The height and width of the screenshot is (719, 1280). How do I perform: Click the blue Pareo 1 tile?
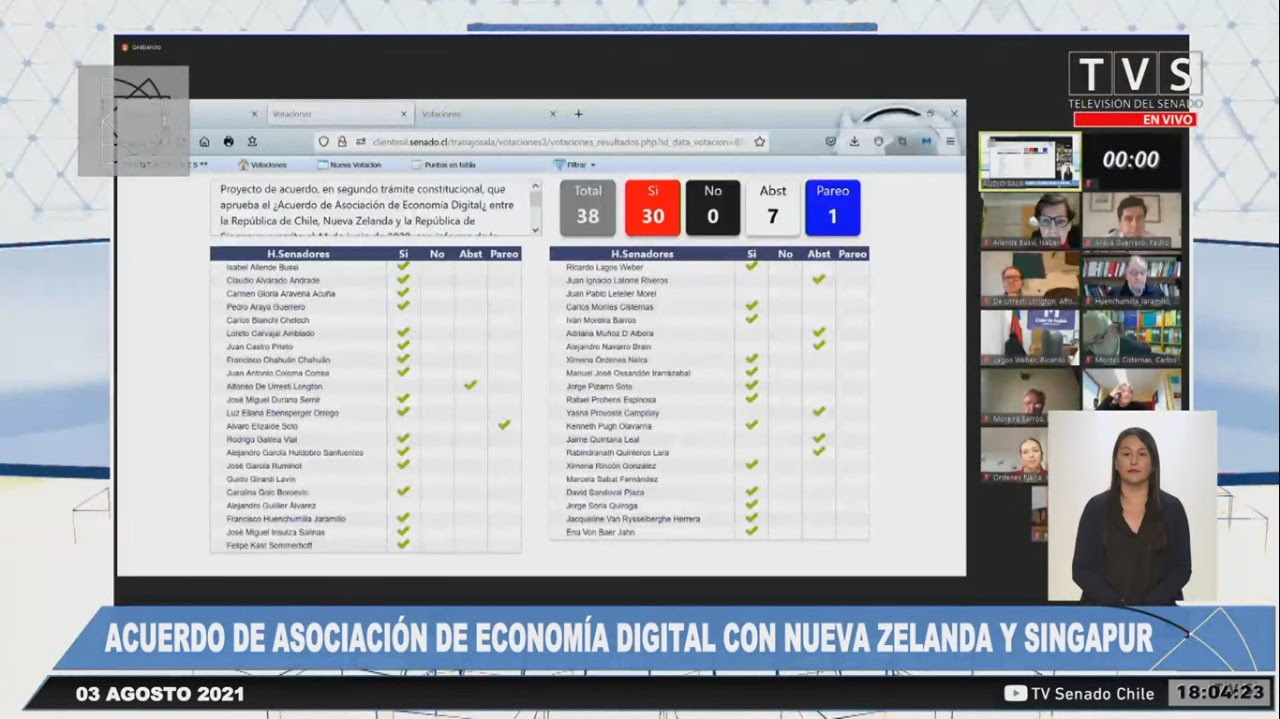833,208
